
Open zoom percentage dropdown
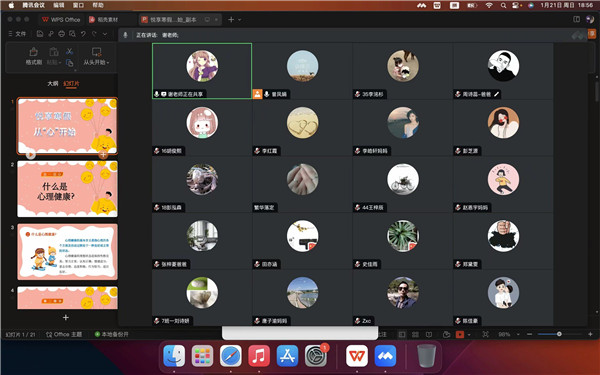518,334
